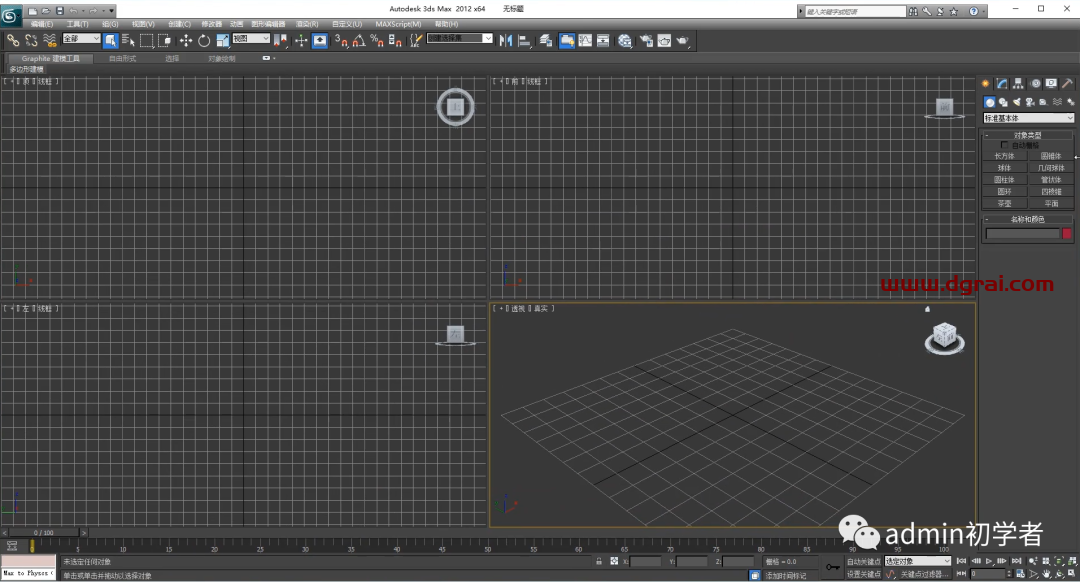
Task: Open the Material Editor icon
Action: pyautogui.click(x=625, y=41)
